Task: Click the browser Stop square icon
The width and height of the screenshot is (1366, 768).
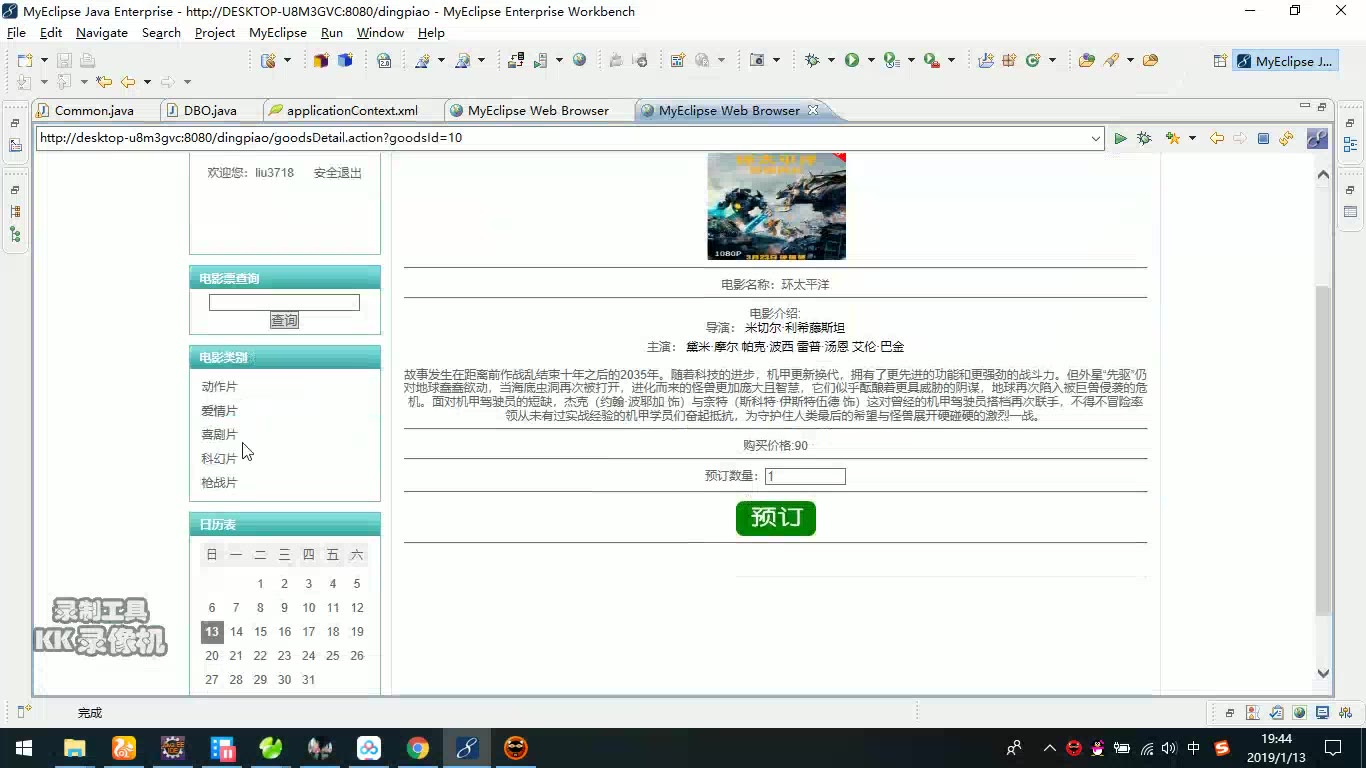Action: point(1263,138)
